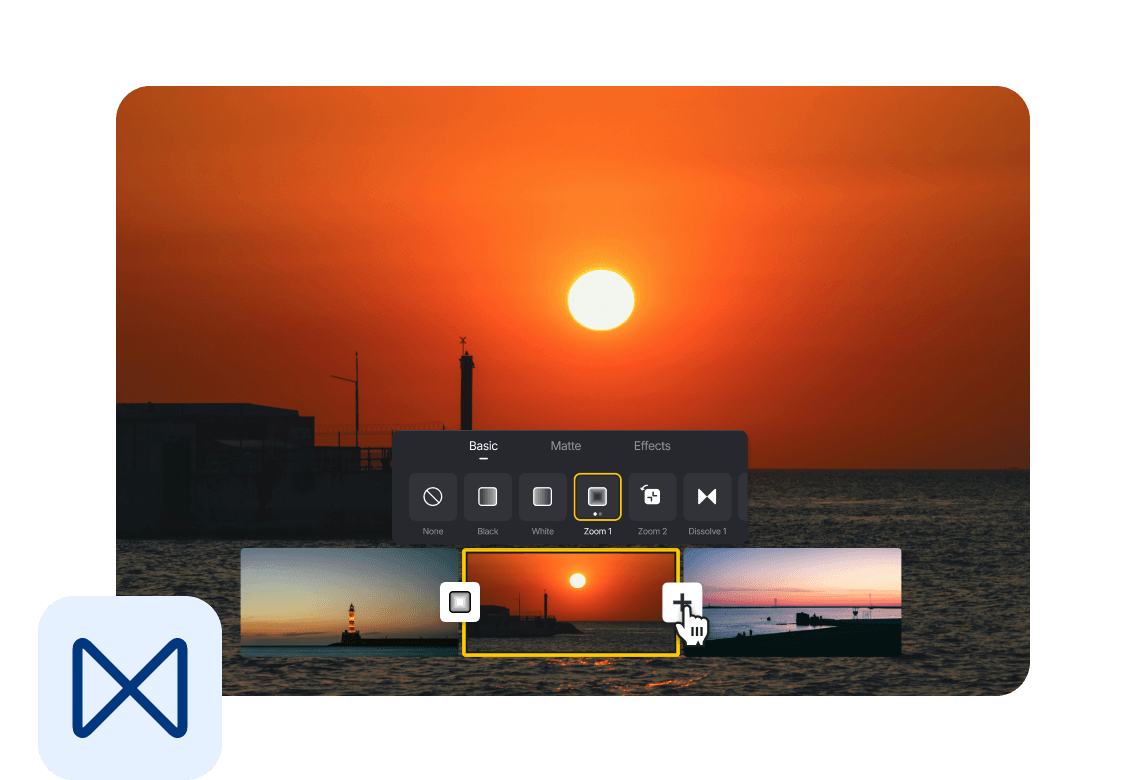Select the lighthouse clip thumbnail

(x=350, y=602)
